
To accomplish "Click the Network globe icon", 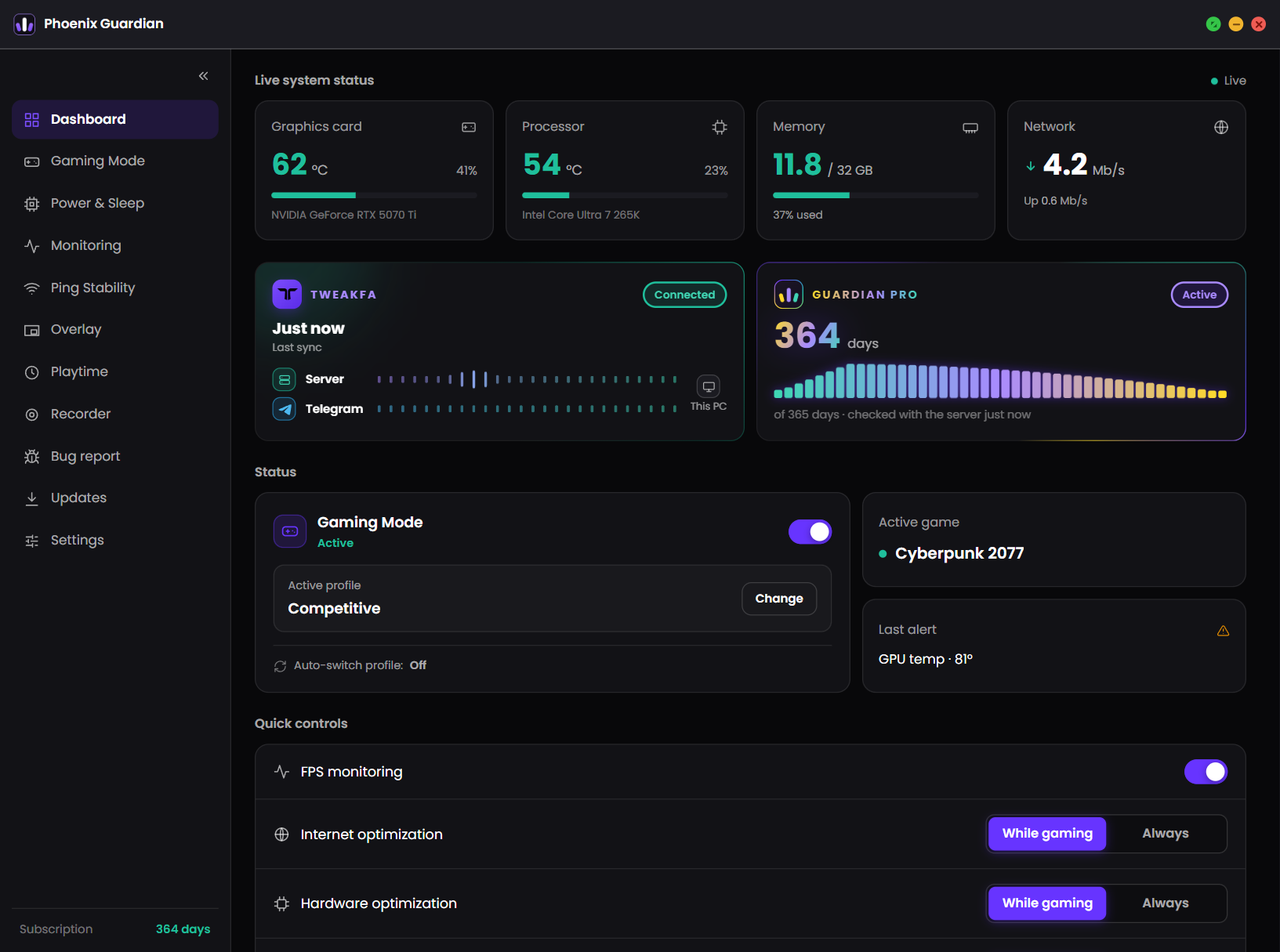I will 1221,127.
